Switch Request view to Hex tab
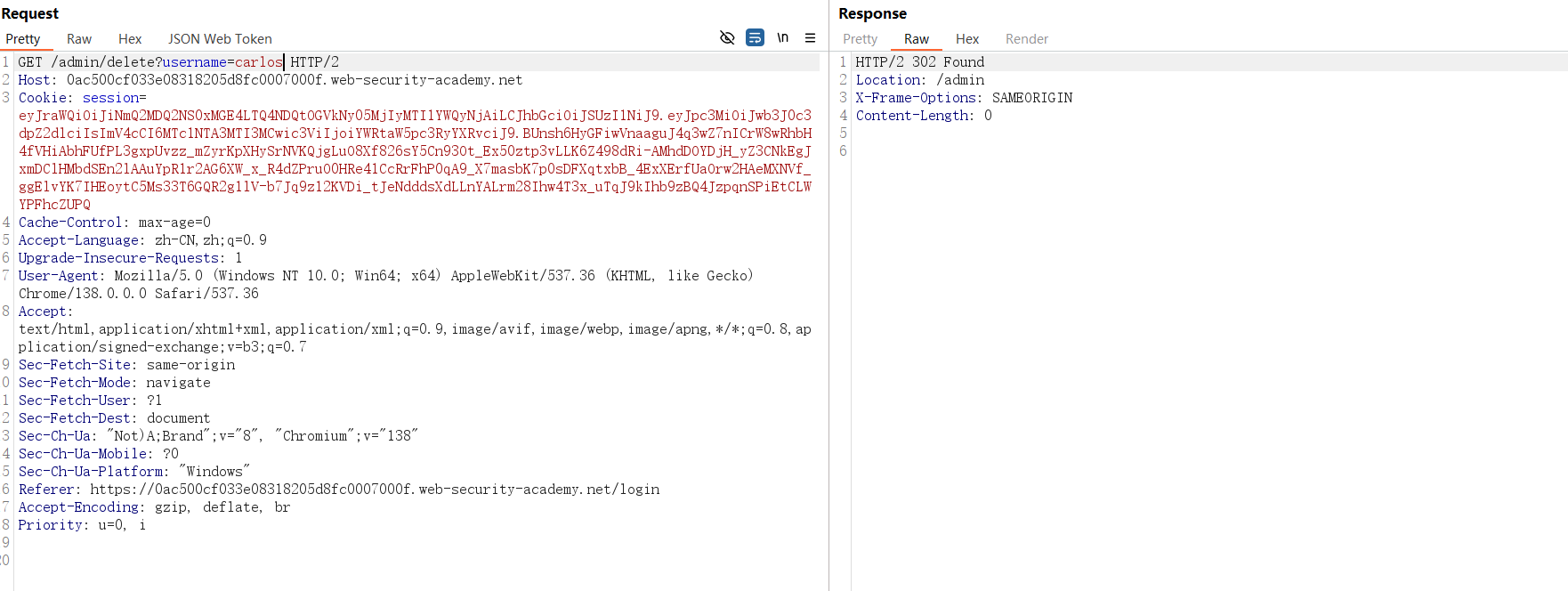The width and height of the screenshot is (1568, 591). [130, 39]
